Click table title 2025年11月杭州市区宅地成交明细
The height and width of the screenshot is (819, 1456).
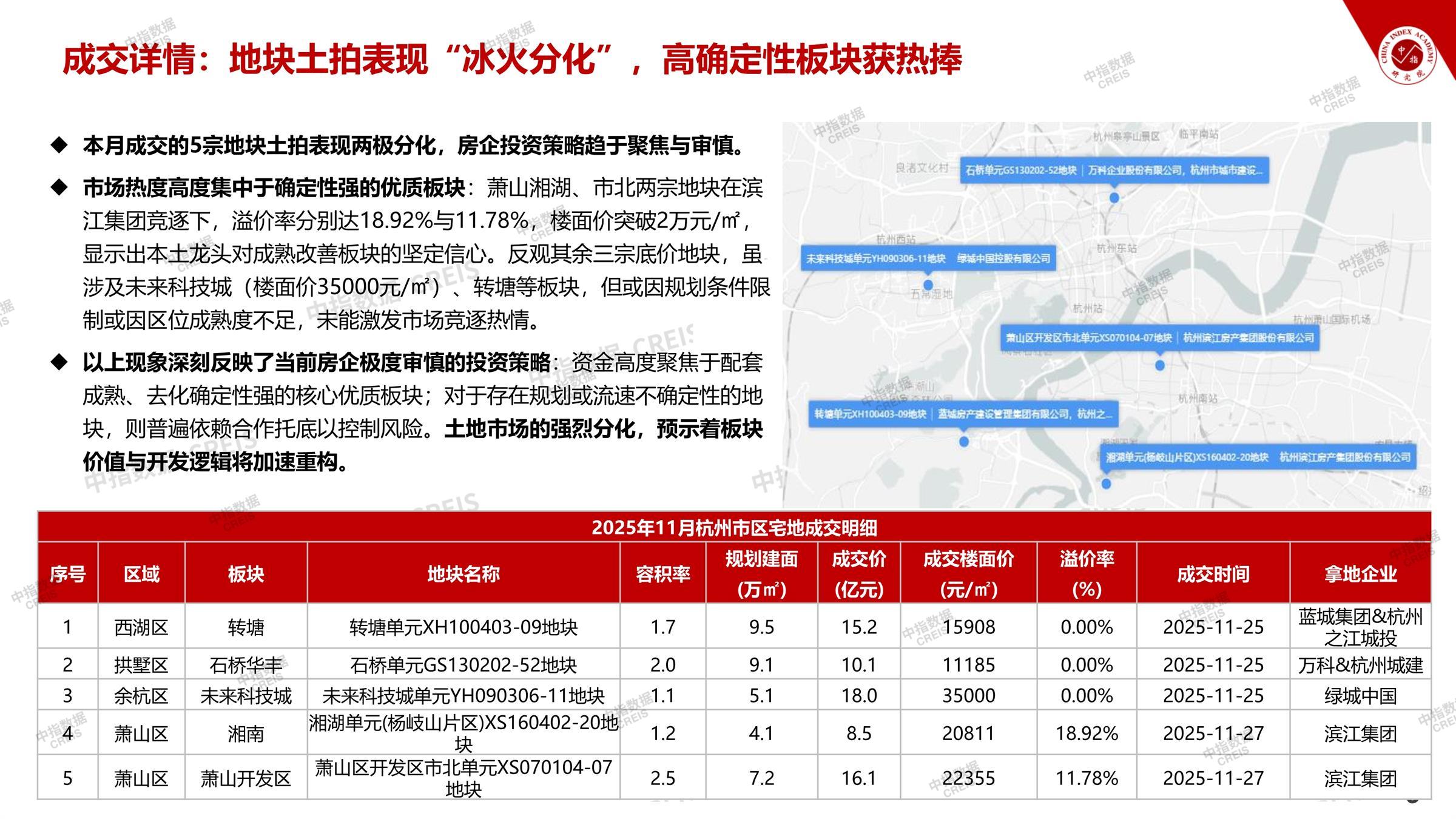pyautogui.click(x=734, y=528)
